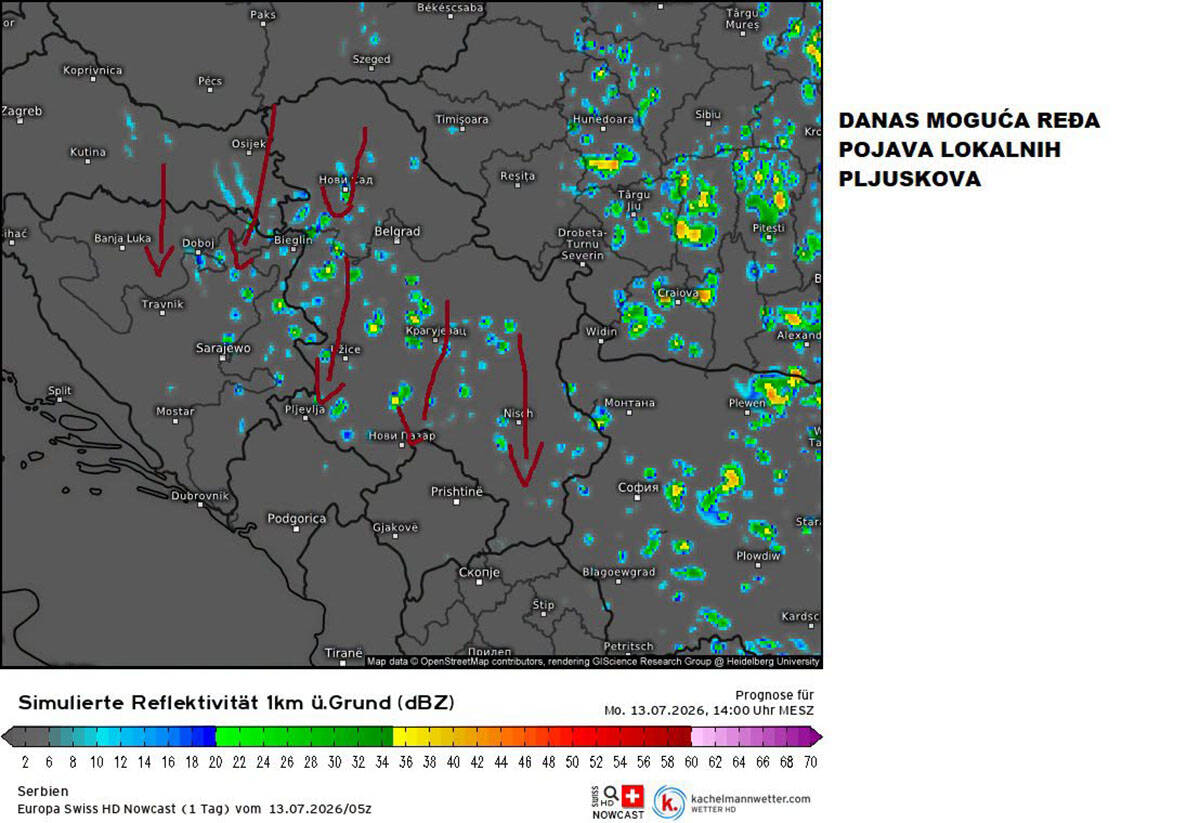This screenshot has height=823, width=1200.
Task: Click the Hunedoara city label
Action: pyautogui.click(x=603, y=119)
